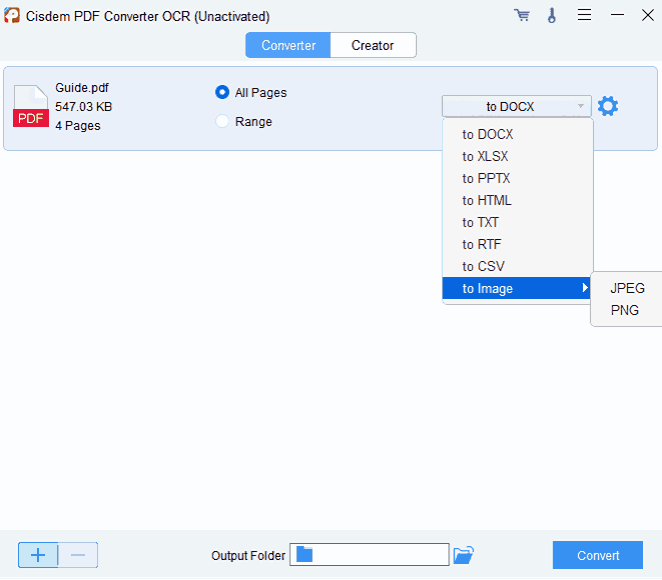
Task: Choose to RTF from the format list
Action: pyautogui.click(x=518, y=244)
